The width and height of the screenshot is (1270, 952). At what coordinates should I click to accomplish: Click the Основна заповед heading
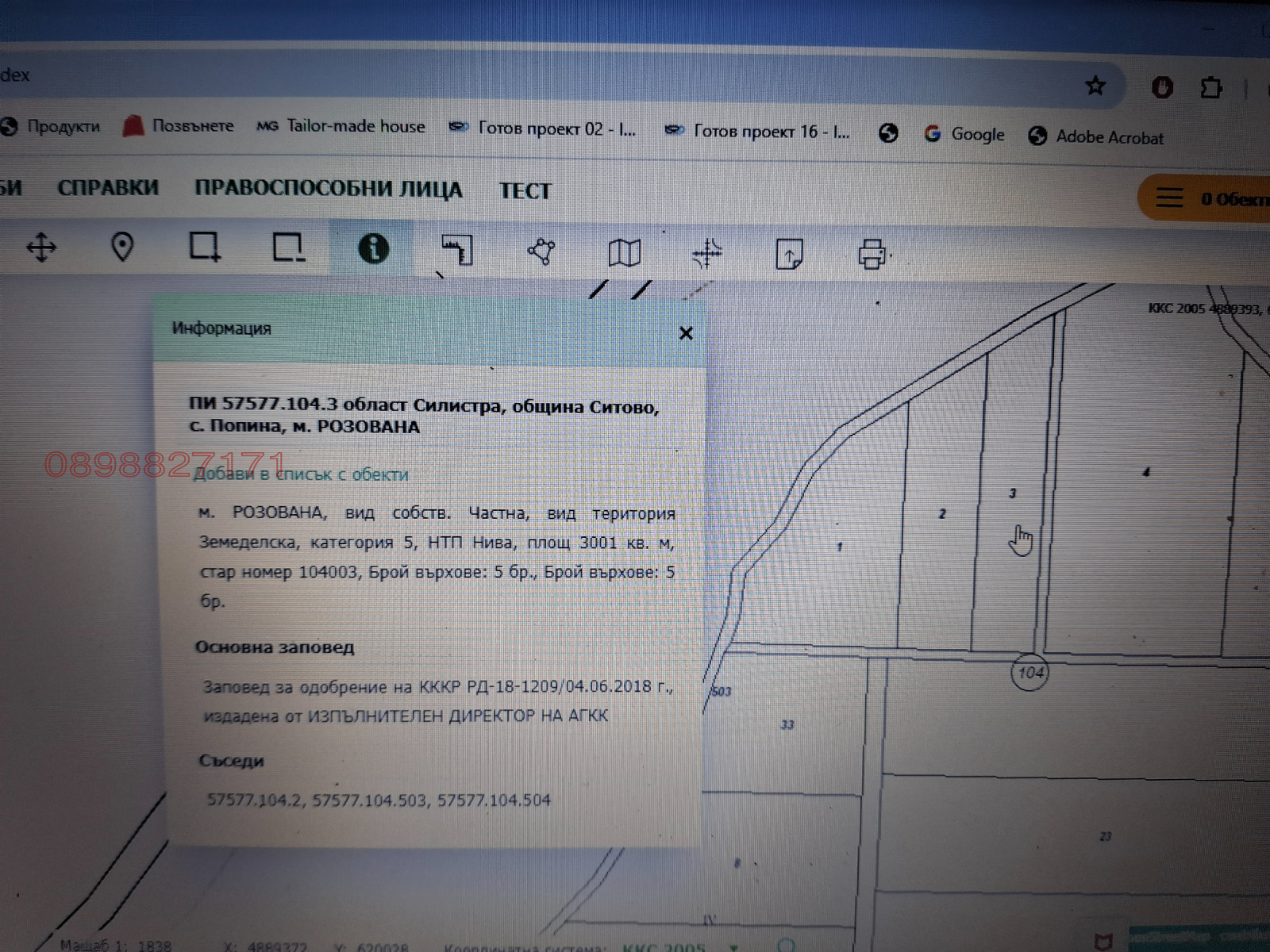(x=275, y=647)
